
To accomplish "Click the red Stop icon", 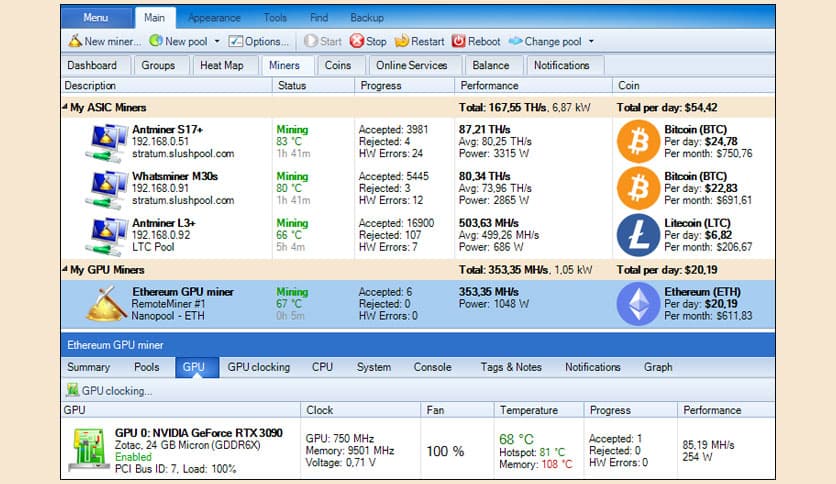I will 357,41.
